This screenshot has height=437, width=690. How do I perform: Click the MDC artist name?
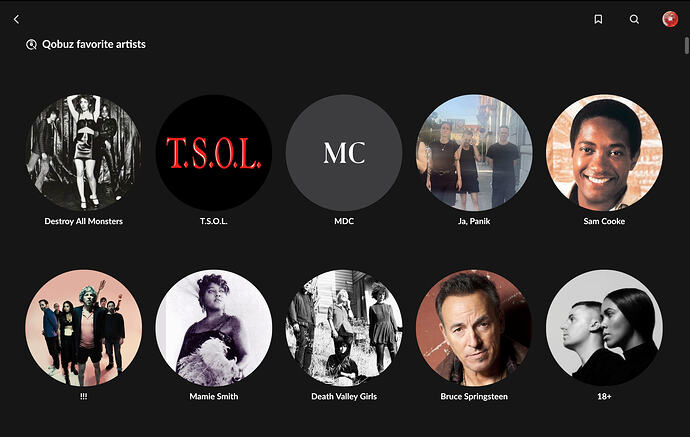pos(344,221)
